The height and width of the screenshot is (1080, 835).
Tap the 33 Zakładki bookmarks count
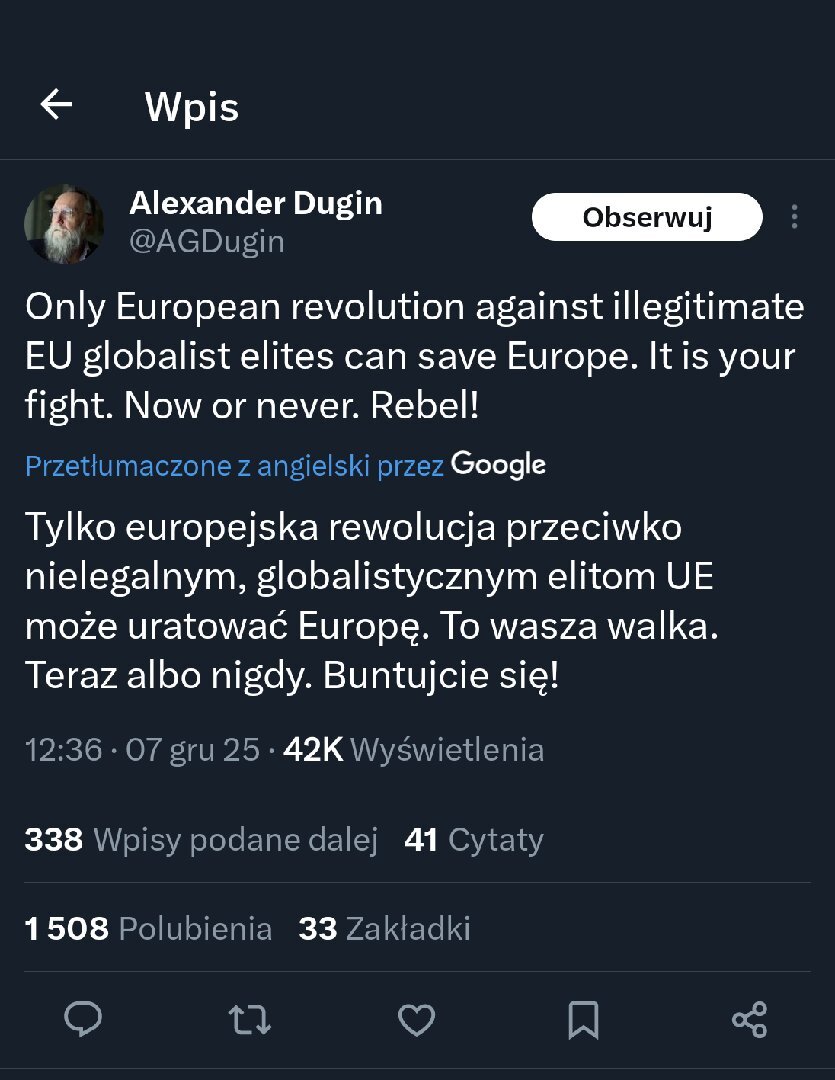(384, 929)
